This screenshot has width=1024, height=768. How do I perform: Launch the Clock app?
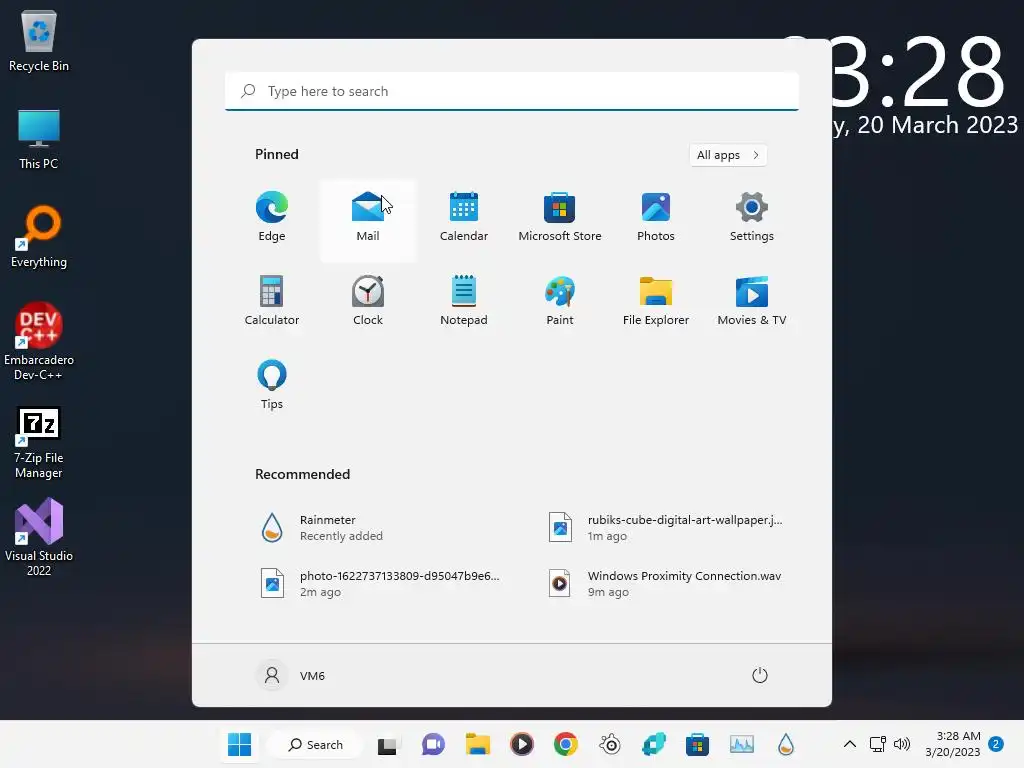click(x=368, y=301)
